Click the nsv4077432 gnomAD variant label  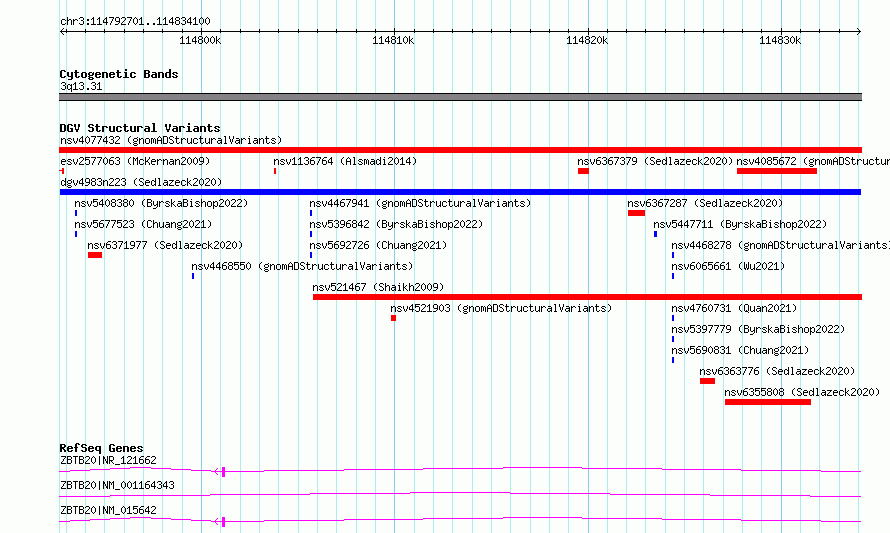(x=171, y=140)
